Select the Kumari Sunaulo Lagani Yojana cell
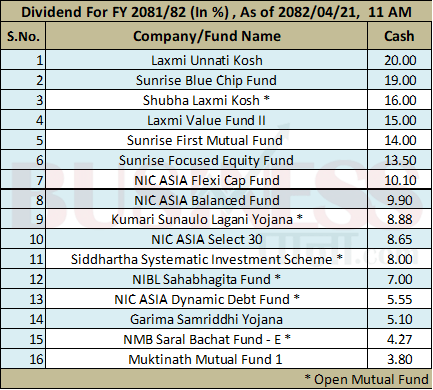 pos(207,219)
